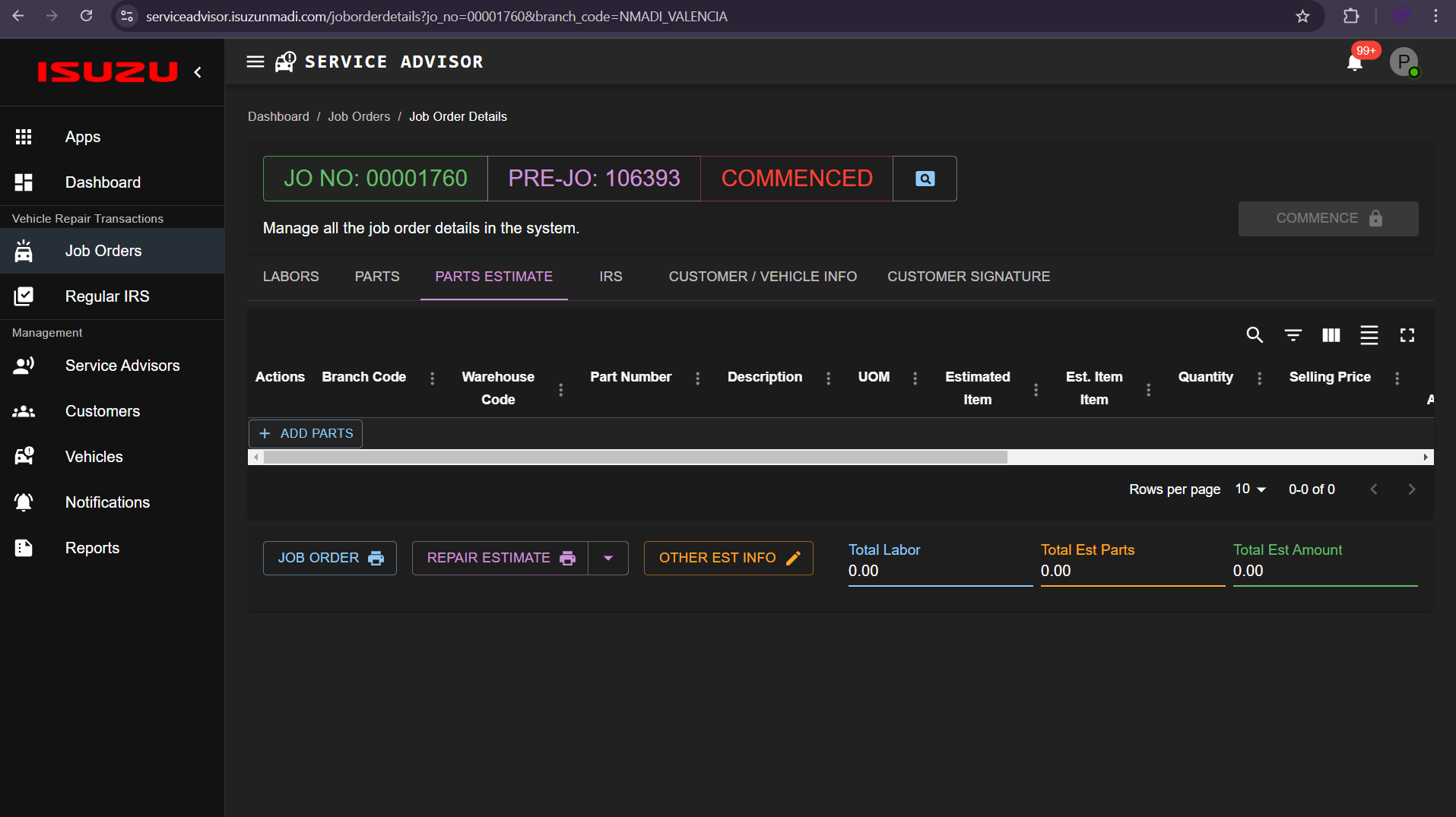
Task: Collapse sidebar using chevron beside Isuzu logo
Action: tap(198, 72)
